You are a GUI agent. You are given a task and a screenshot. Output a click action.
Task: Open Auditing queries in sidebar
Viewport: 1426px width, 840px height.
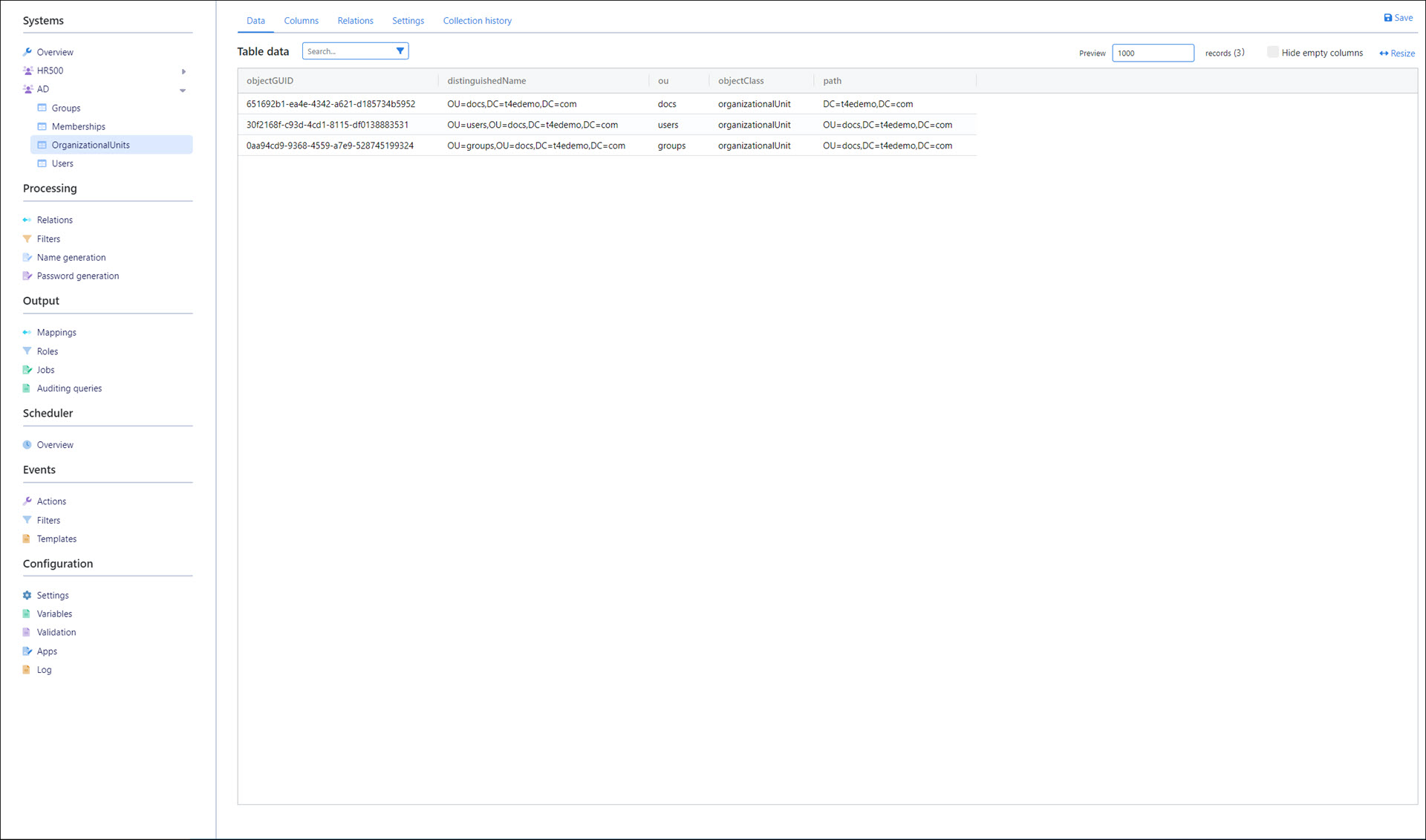(69, 388)
